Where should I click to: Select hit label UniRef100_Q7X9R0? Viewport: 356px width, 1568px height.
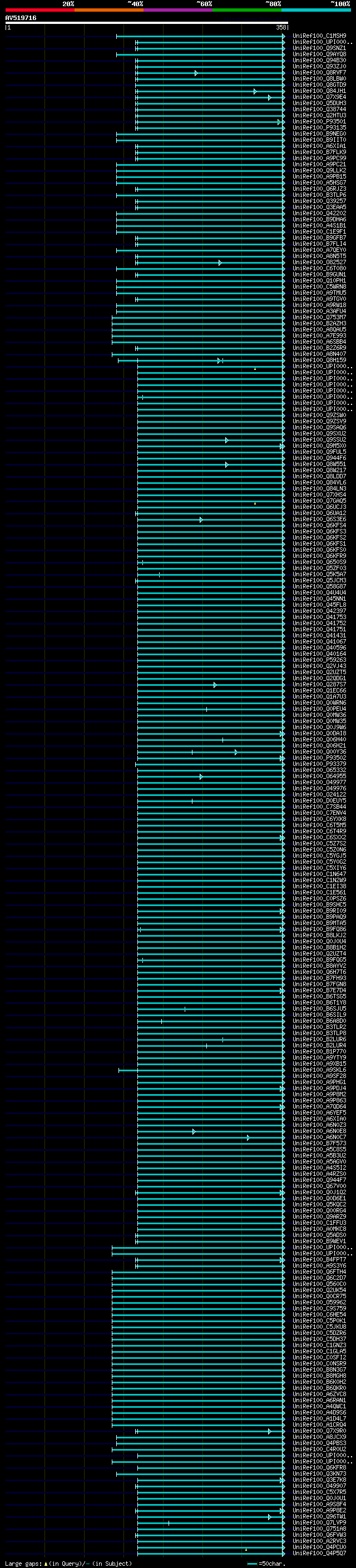point(319,1431)
